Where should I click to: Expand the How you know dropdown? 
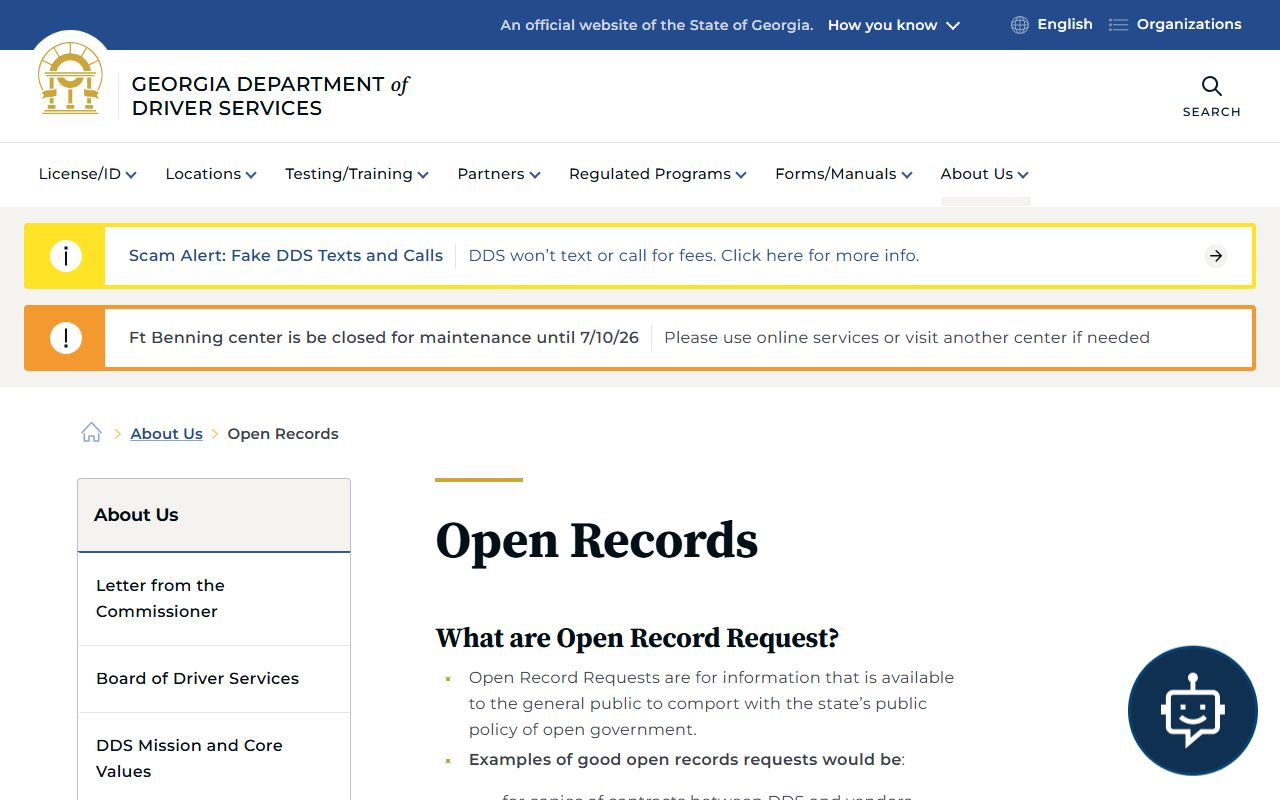coord(894,25)
